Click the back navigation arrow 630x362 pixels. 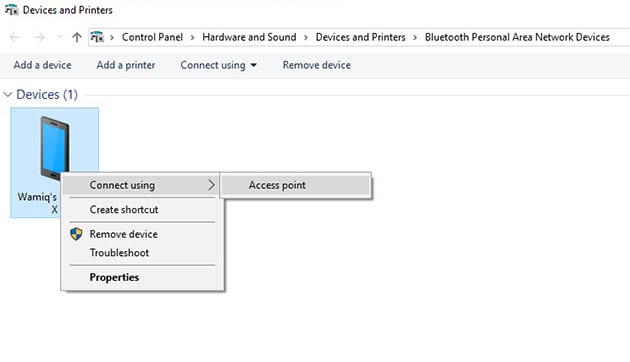pyautogui.click(x=14, y=37)
